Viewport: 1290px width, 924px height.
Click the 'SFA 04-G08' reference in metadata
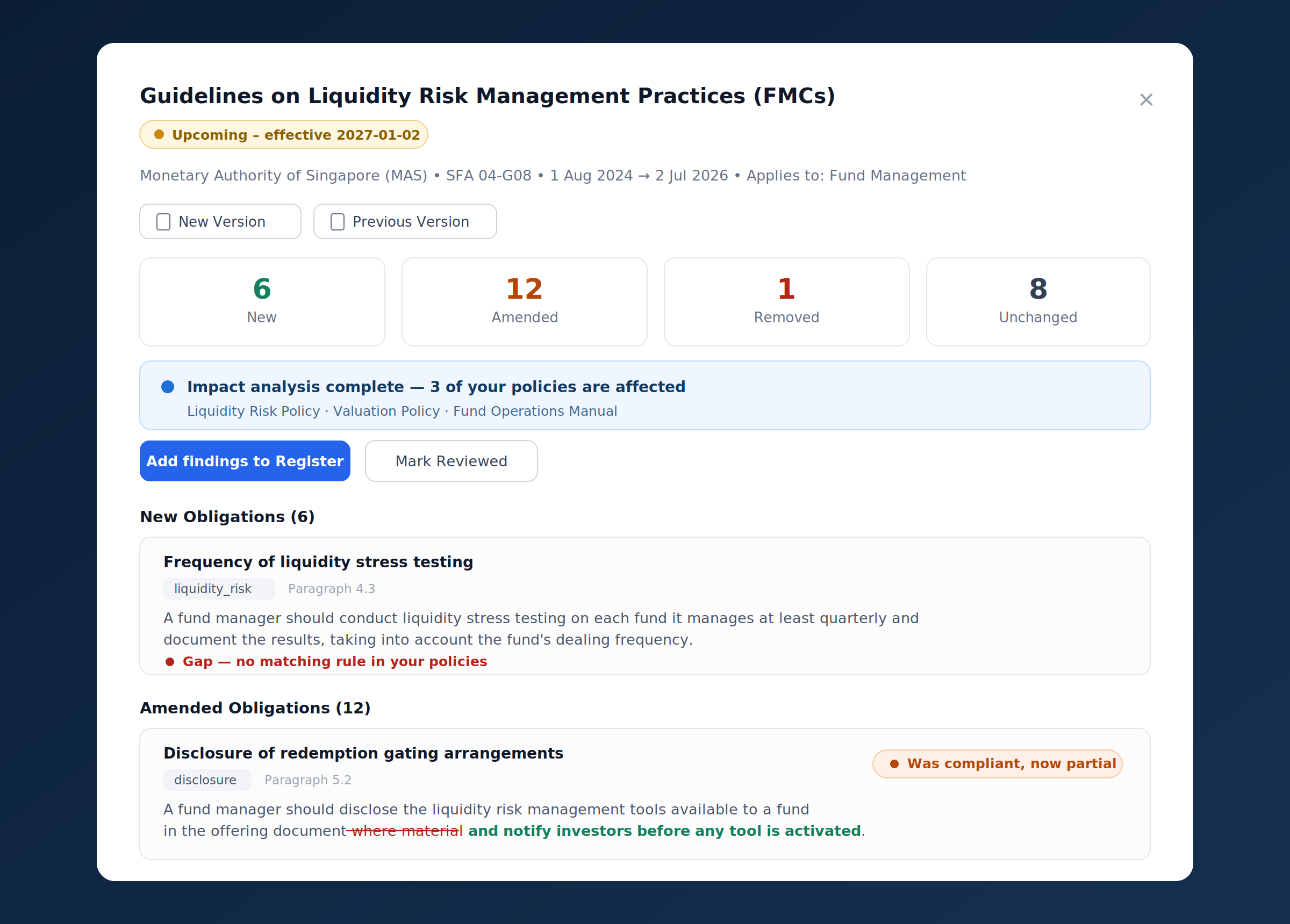click(489, 176)
